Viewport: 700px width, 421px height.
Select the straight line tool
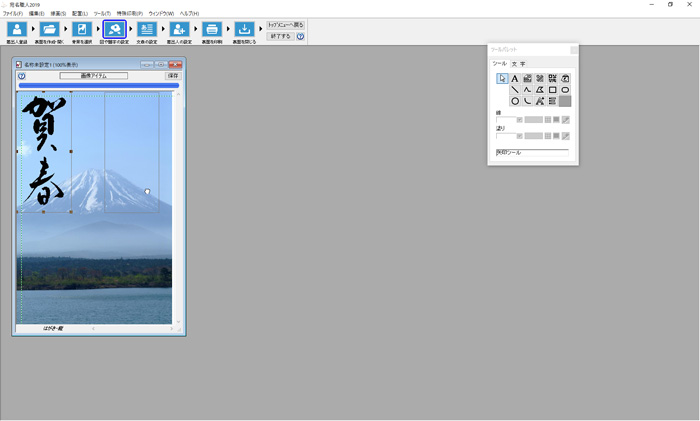(515, 90)
